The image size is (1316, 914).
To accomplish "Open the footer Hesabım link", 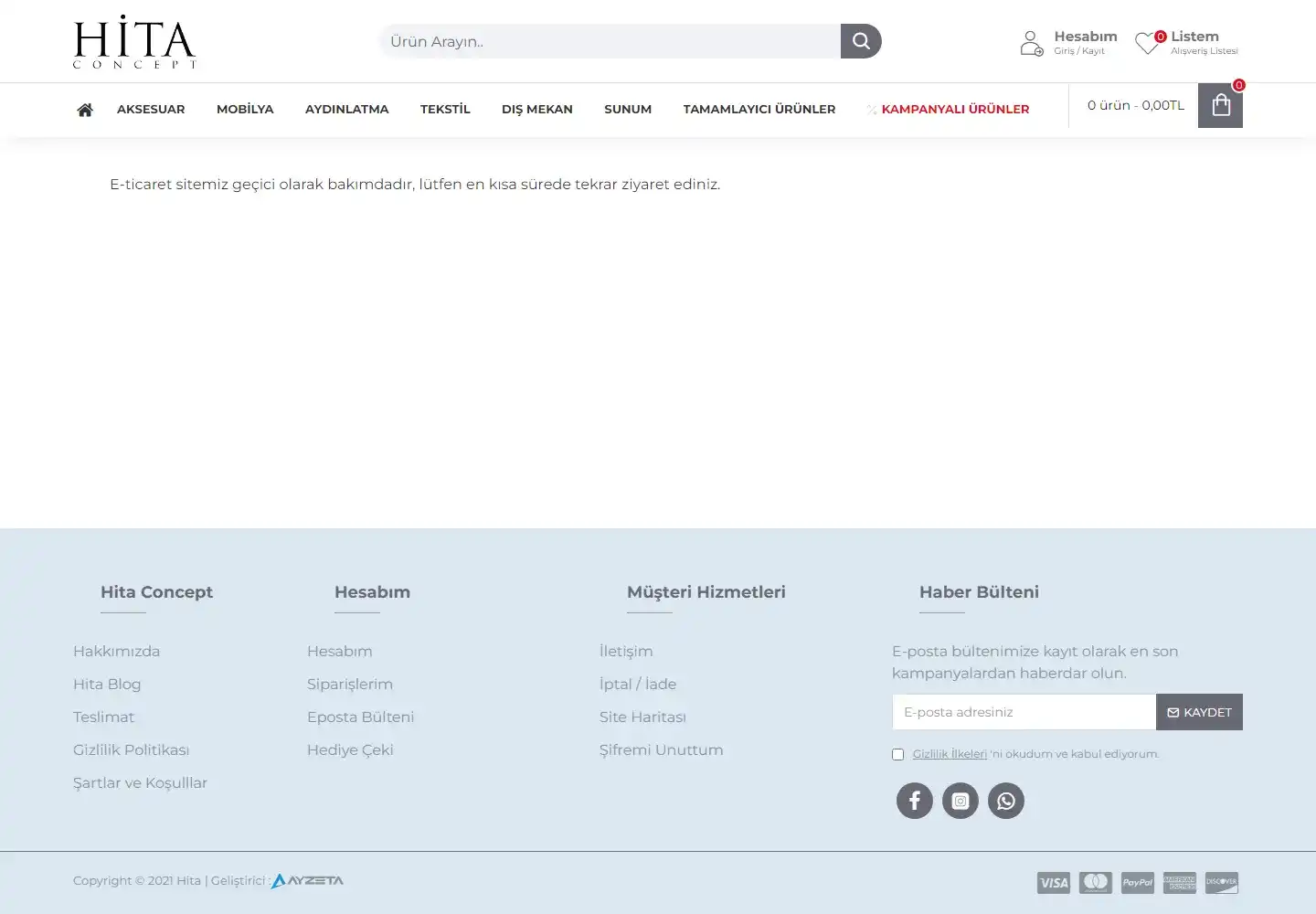I will (340, 651).
